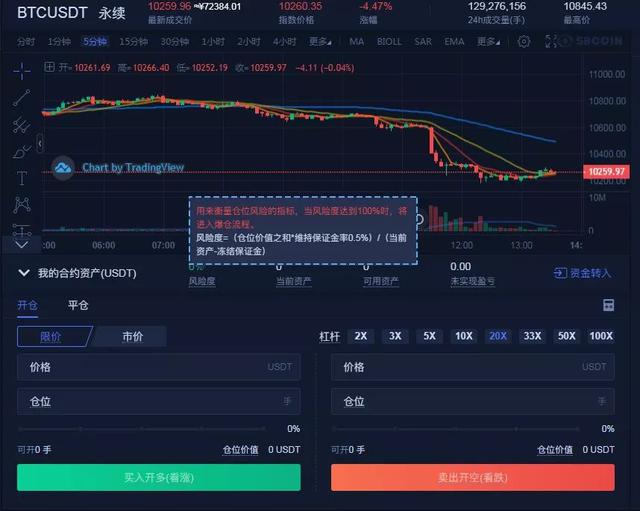Toggle the BOLL indicator
The height and width of the screenshot is (511, 640).
tap(389, 42)
